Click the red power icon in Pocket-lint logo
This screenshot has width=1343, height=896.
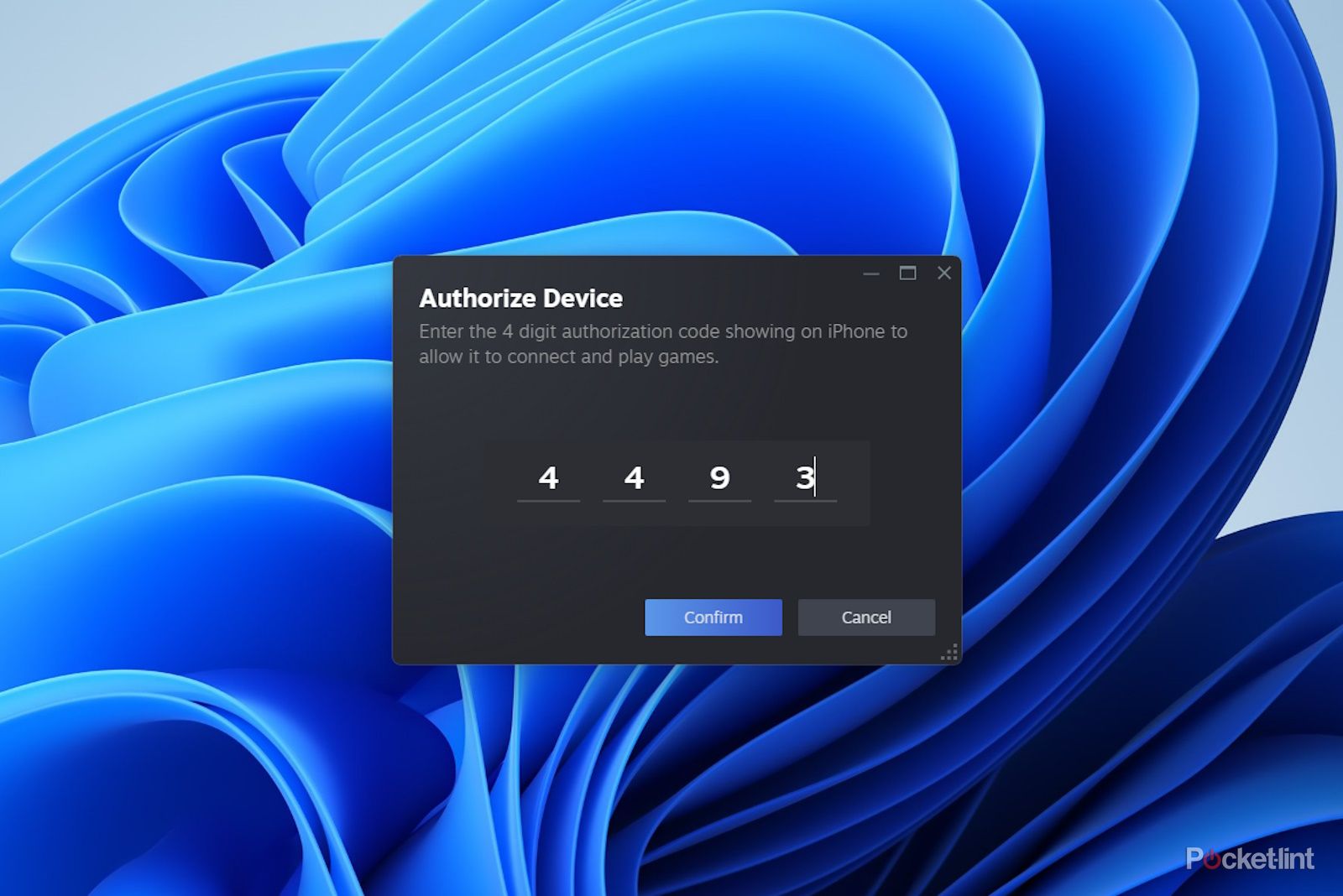click(x=1212, y=859)
